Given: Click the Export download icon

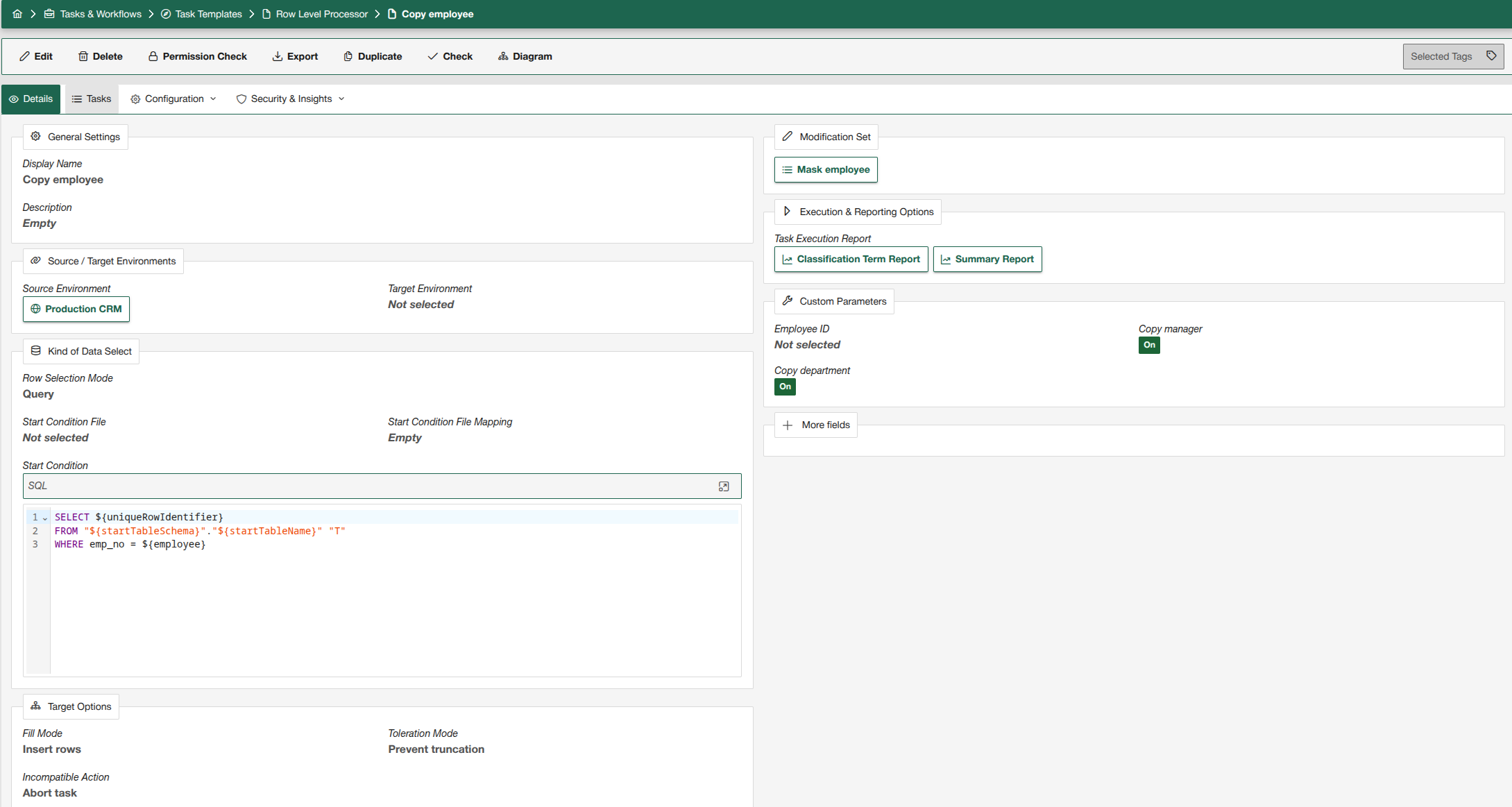Looking at the screenshot, I should pos(278,56).
